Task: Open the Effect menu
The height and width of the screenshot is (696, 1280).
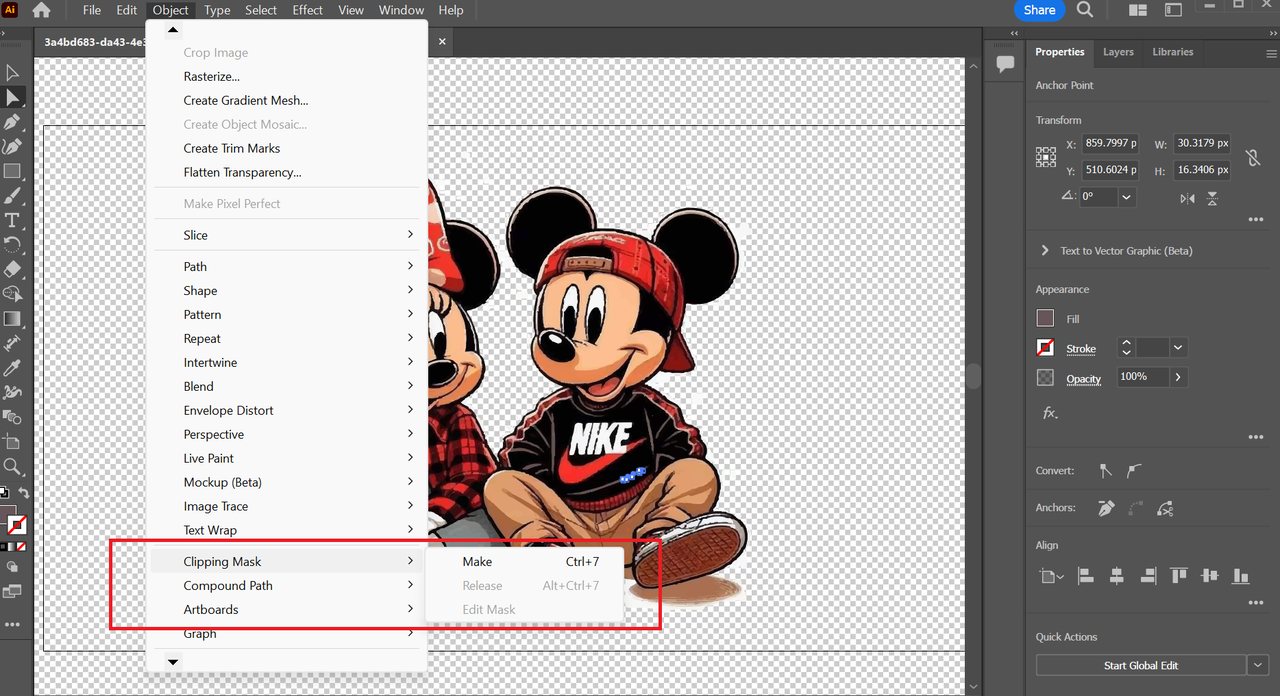Action: coord(308,10)
